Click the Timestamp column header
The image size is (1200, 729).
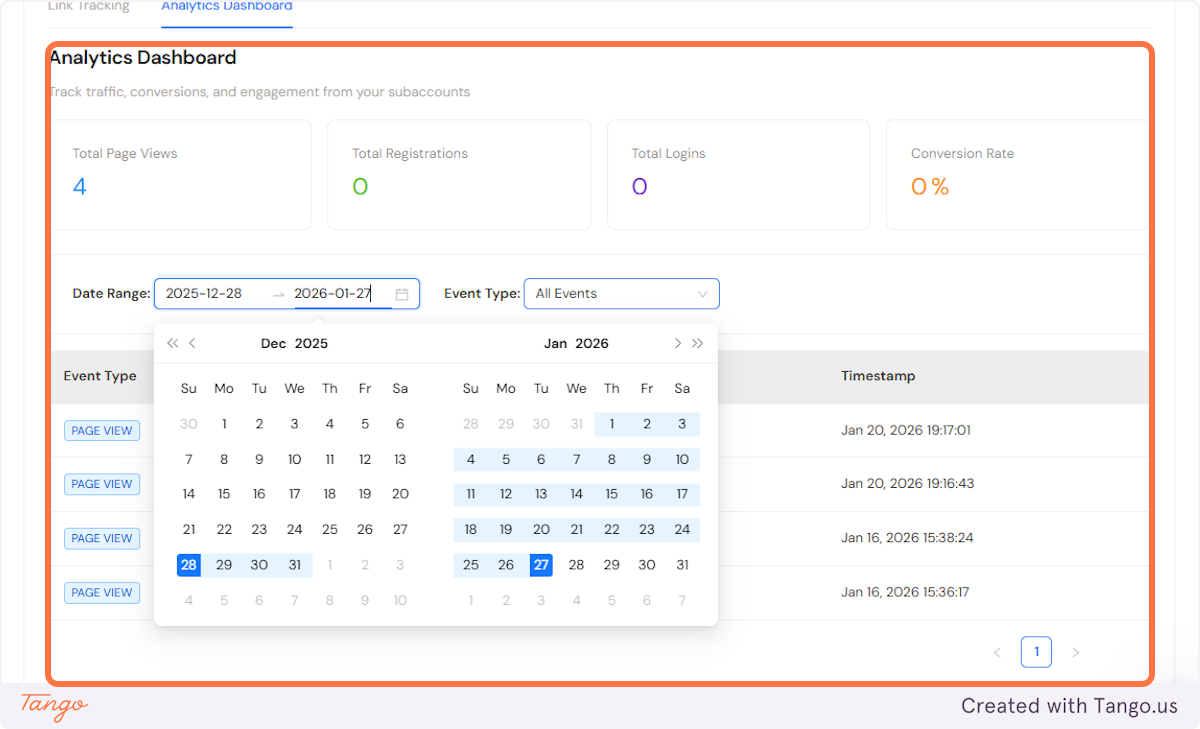(878, 376)
